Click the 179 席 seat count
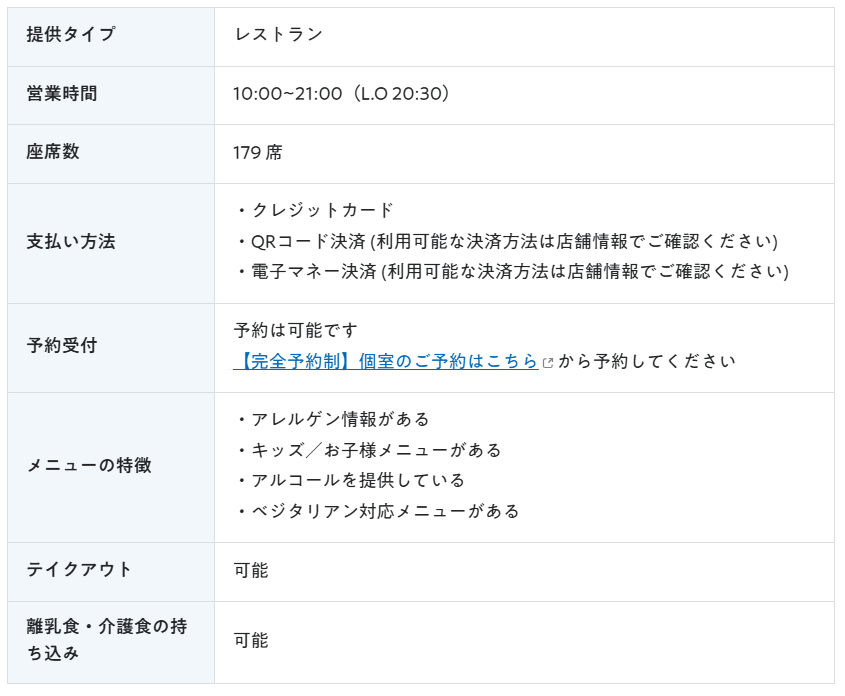The width and height of the screenshot is (845, 696). pyautogui.click(x=258, y=152)
